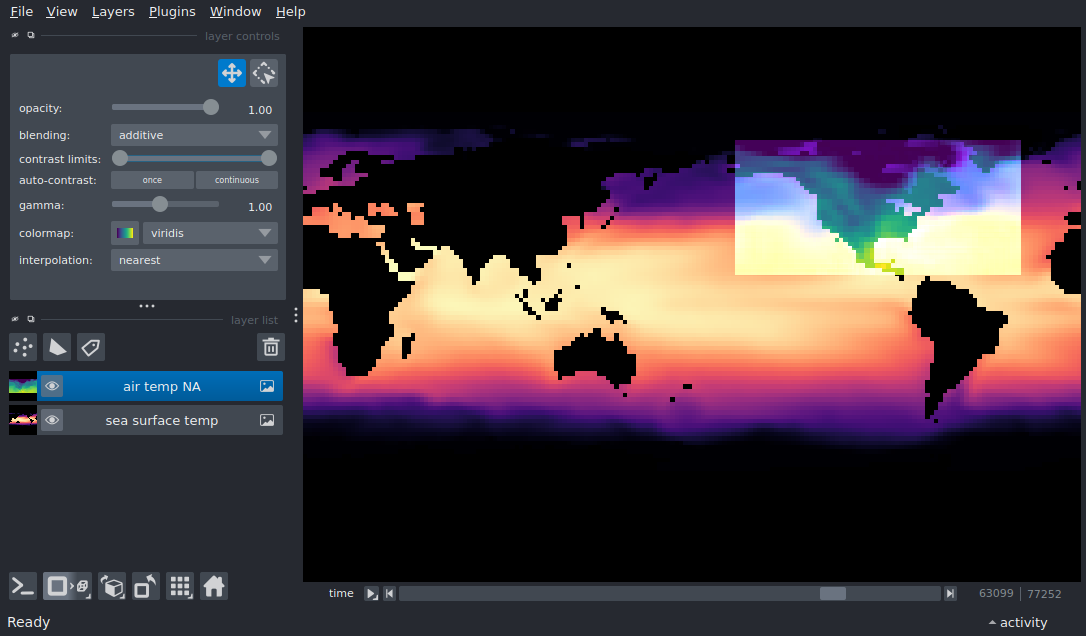Click image type icon on sea surface temp

point(267,420)
